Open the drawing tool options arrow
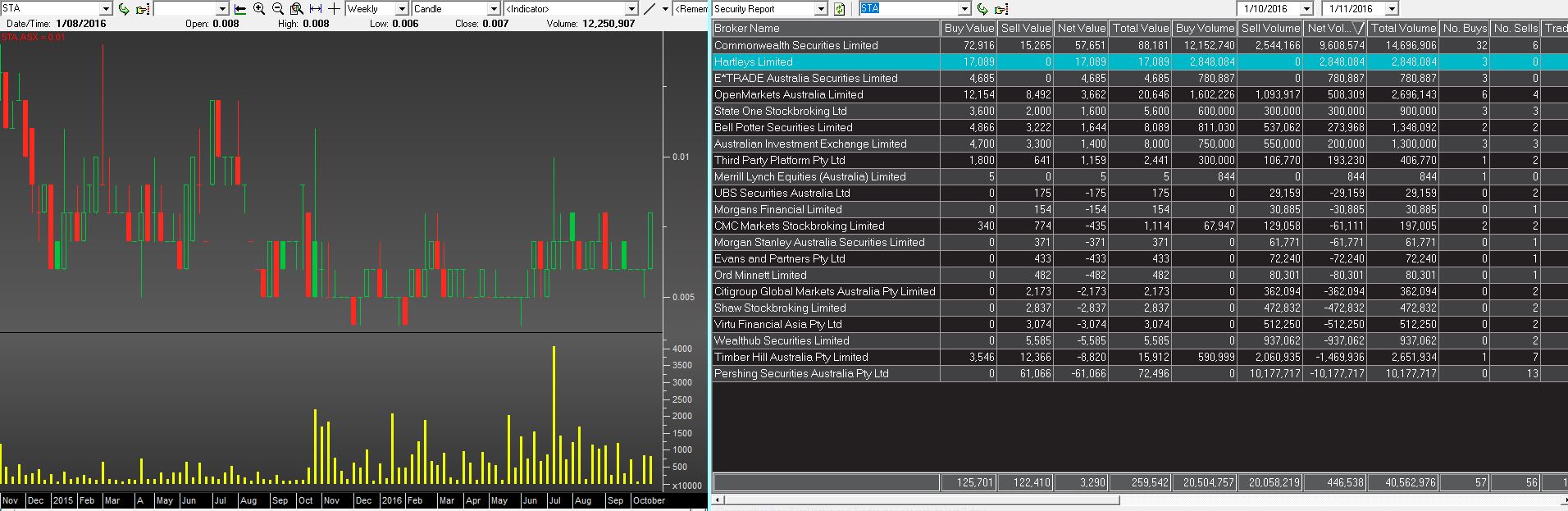 click(x=664, y=9)
